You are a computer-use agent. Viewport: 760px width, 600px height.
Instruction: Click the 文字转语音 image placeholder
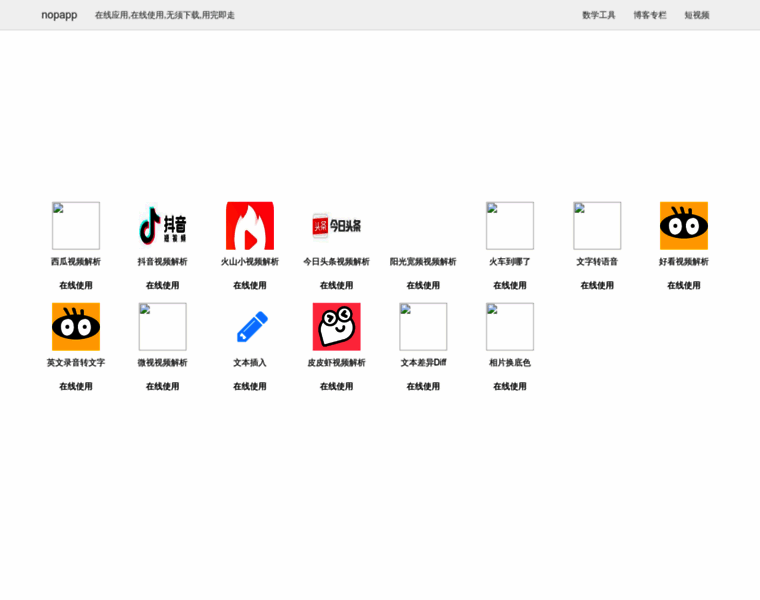click(x=597, y=226)
